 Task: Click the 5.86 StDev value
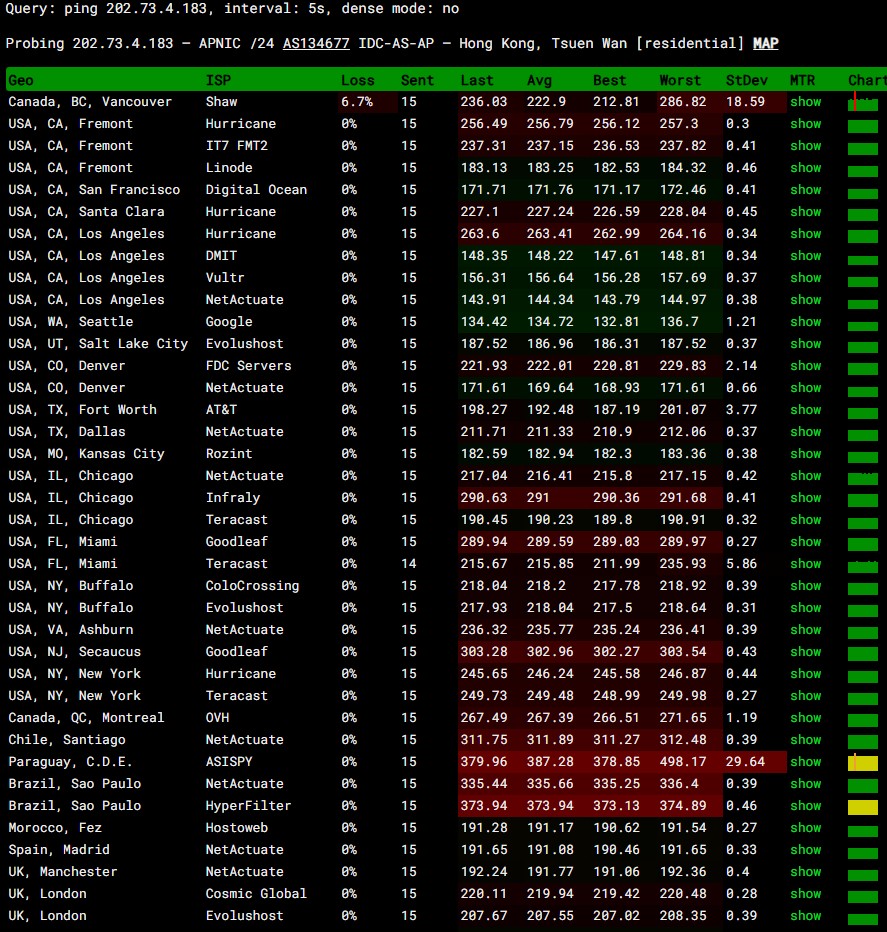(741, 563)
